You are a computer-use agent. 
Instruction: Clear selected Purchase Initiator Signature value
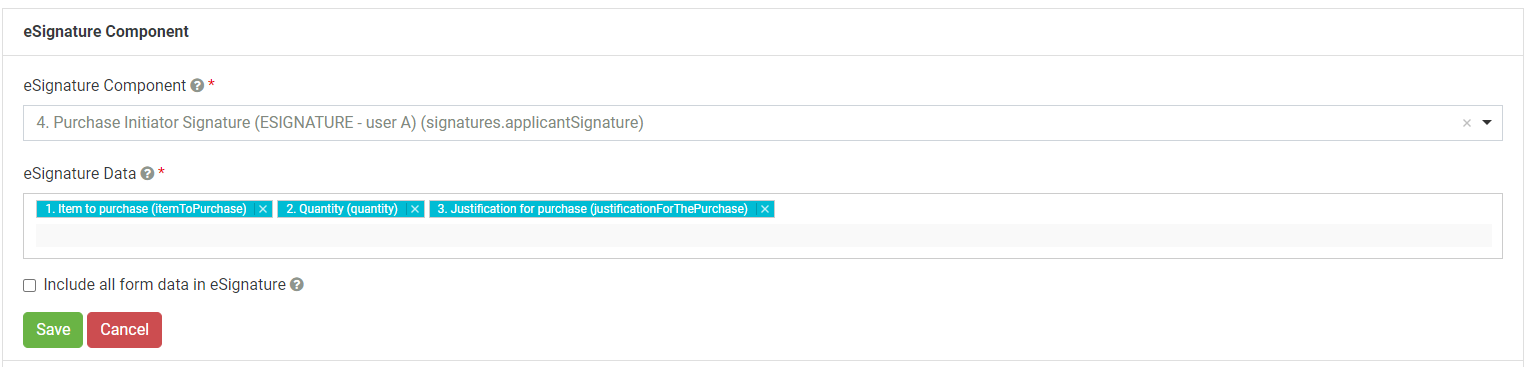tap(1467, 123)
